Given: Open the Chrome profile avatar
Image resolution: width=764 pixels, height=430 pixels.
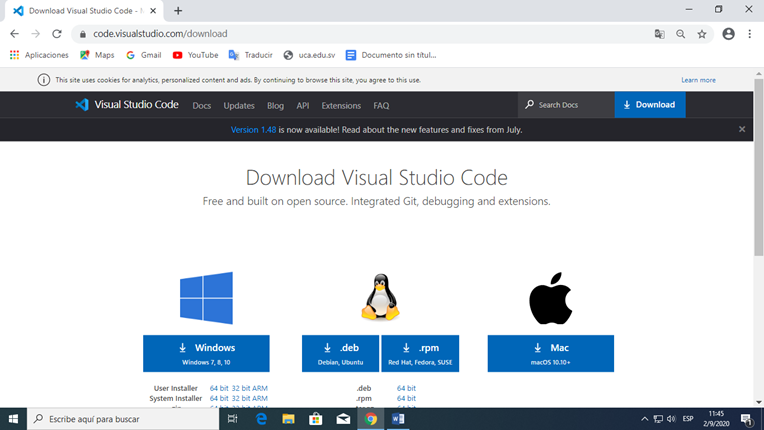Looking at the screenshot, I should pyautogui.click(x=728, y=34).
